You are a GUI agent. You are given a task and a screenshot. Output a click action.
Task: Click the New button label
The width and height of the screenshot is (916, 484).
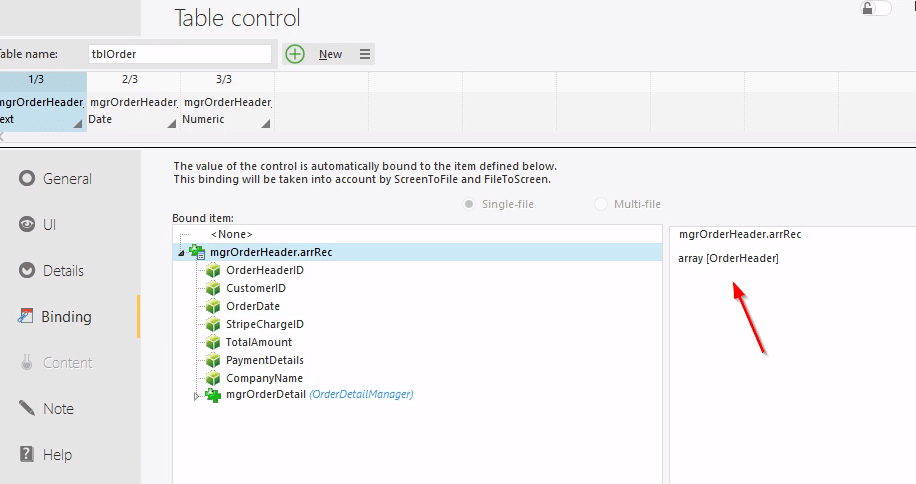(x=330, y=54)
